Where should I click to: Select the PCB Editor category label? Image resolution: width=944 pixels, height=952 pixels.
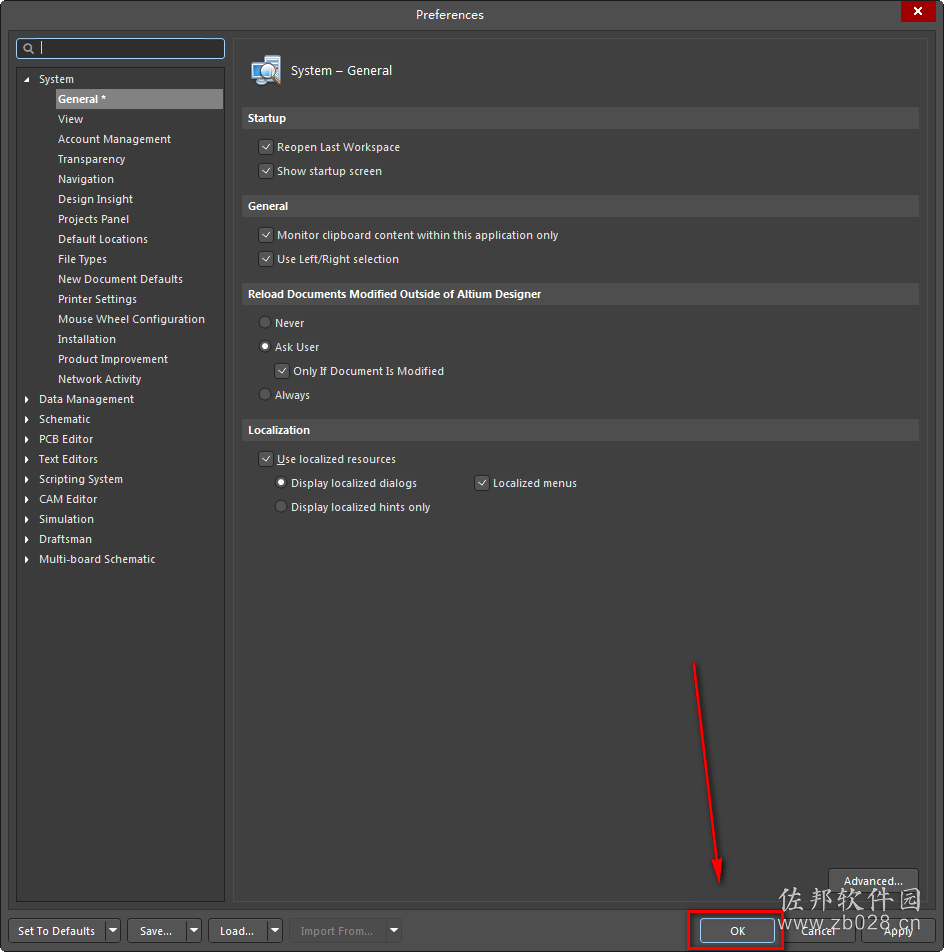[x=66, y=440]
